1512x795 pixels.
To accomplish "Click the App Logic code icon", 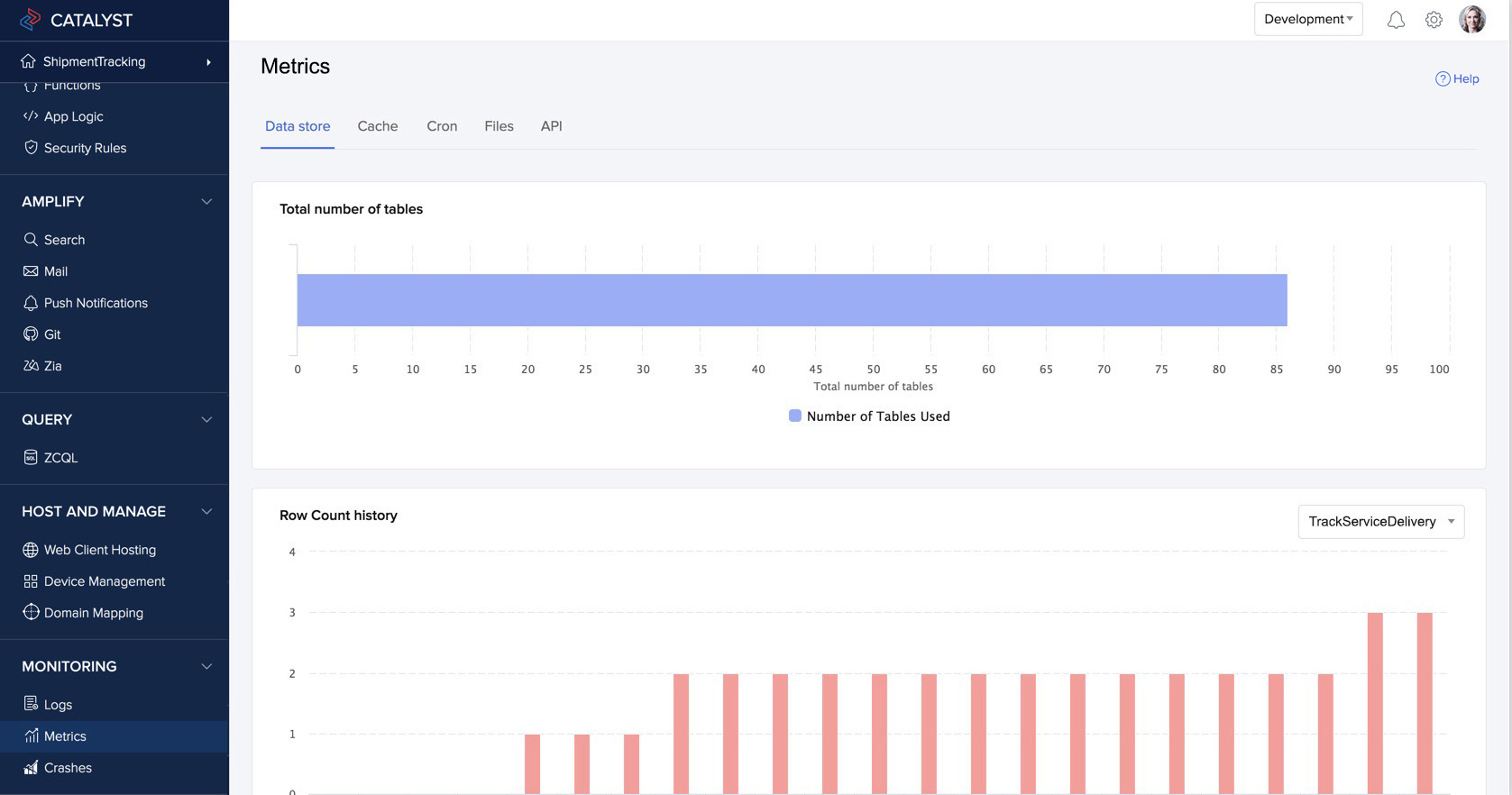I will [31, 116].
